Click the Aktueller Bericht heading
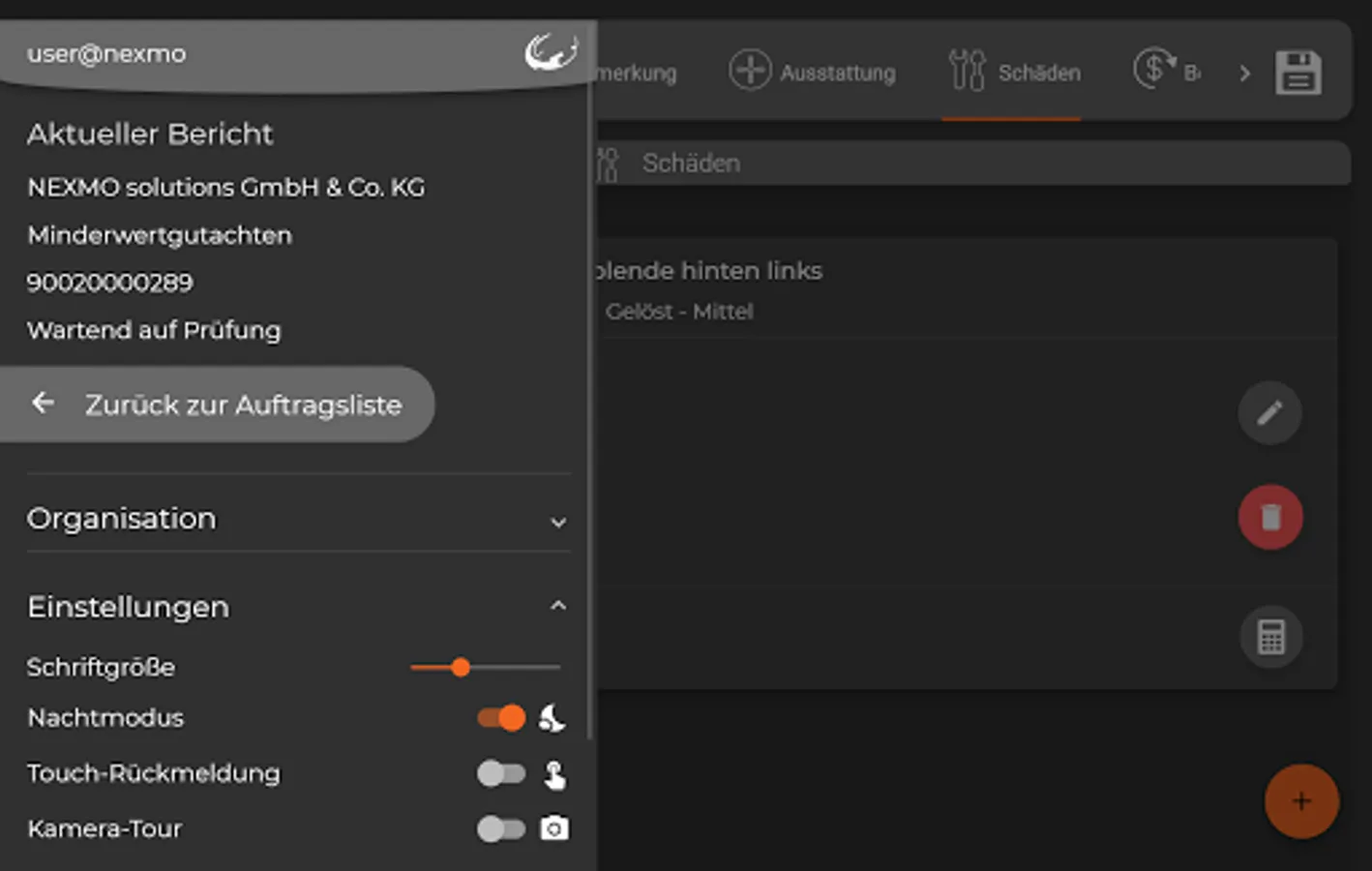Screen dimensions: 1372x871 [x=150, y=134]
